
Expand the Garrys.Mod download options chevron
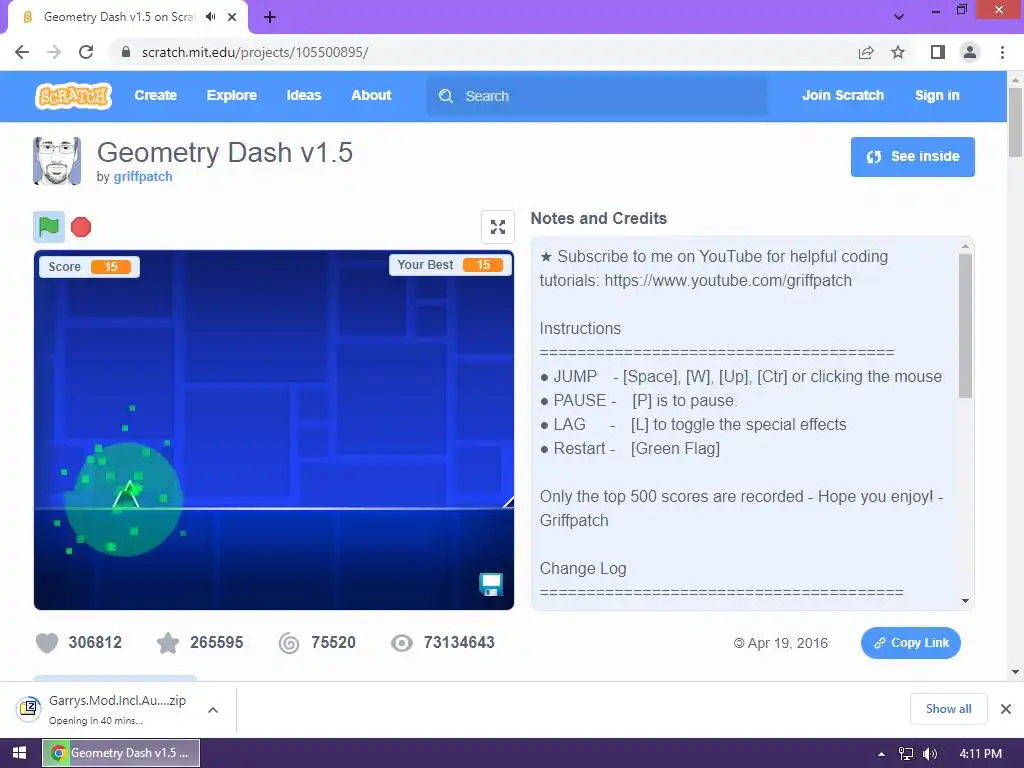tap(213, 709)
